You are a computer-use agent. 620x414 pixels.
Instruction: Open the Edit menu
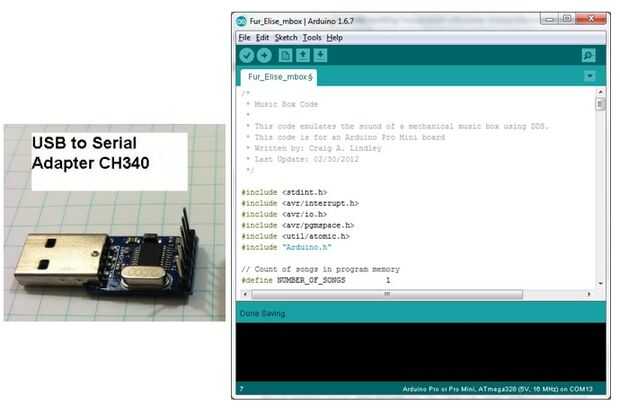point(262,38)
